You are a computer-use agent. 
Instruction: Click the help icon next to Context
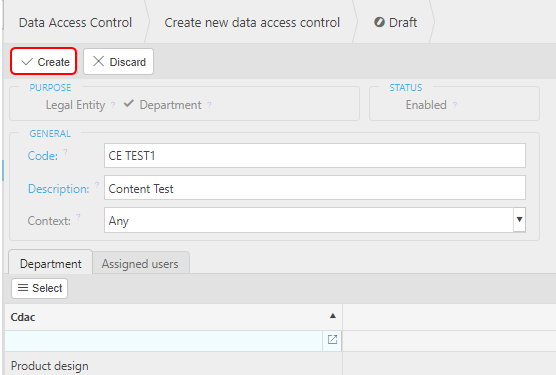coord(78,217)
